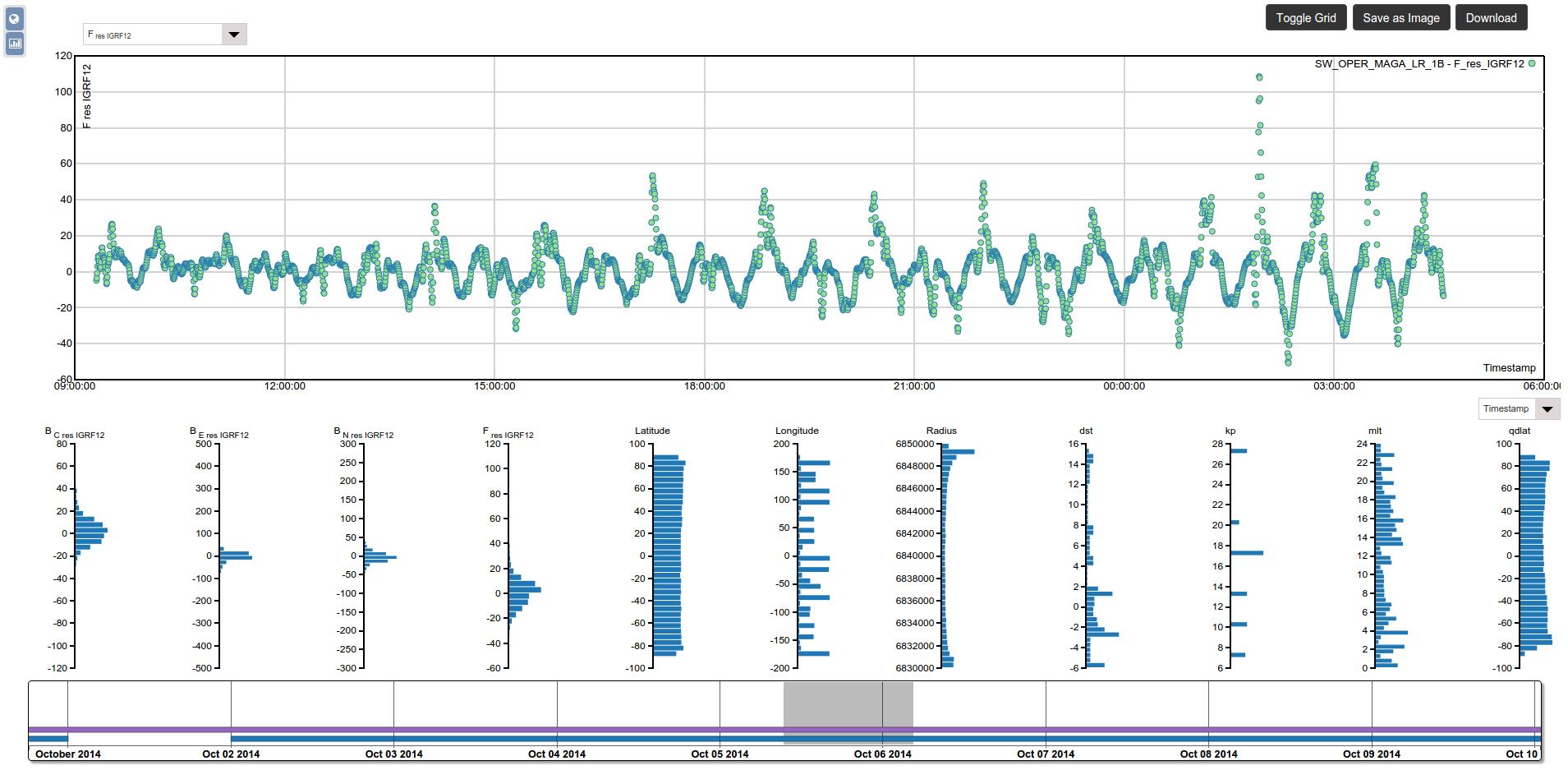Image resolution: width=1568 pixels, height=770 pixels.
Task: Click the Timestamp axis title inside the plot
Action: pyautogui.click(x=1509, y=368)
